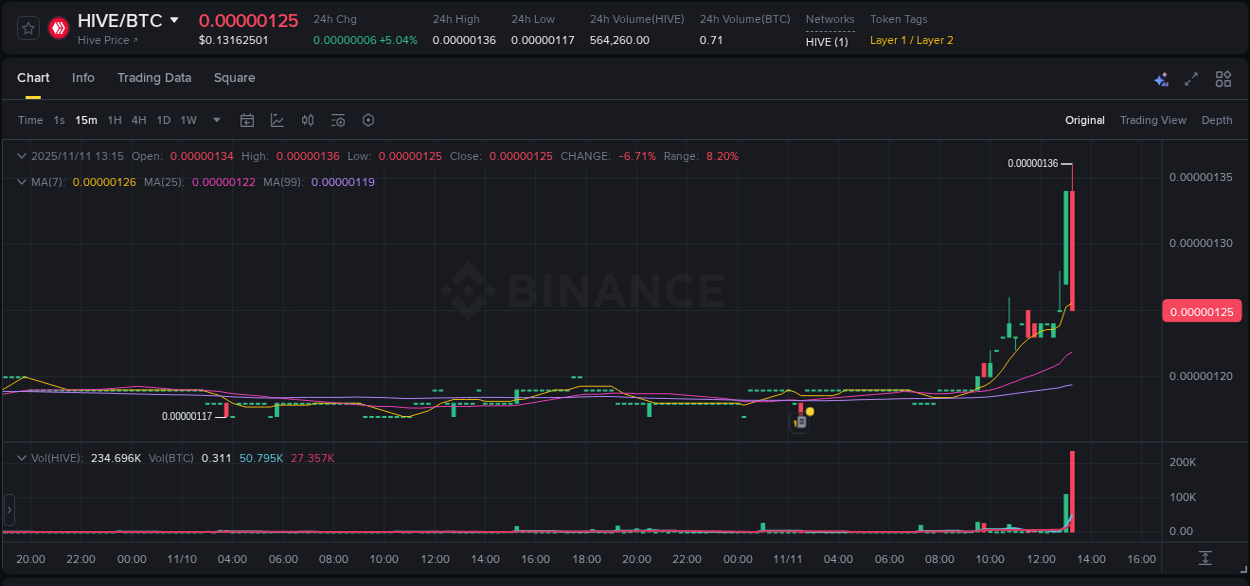Select the candlestick display icon
This screenshot has height=586, width=1250.
tap(307, 120)
